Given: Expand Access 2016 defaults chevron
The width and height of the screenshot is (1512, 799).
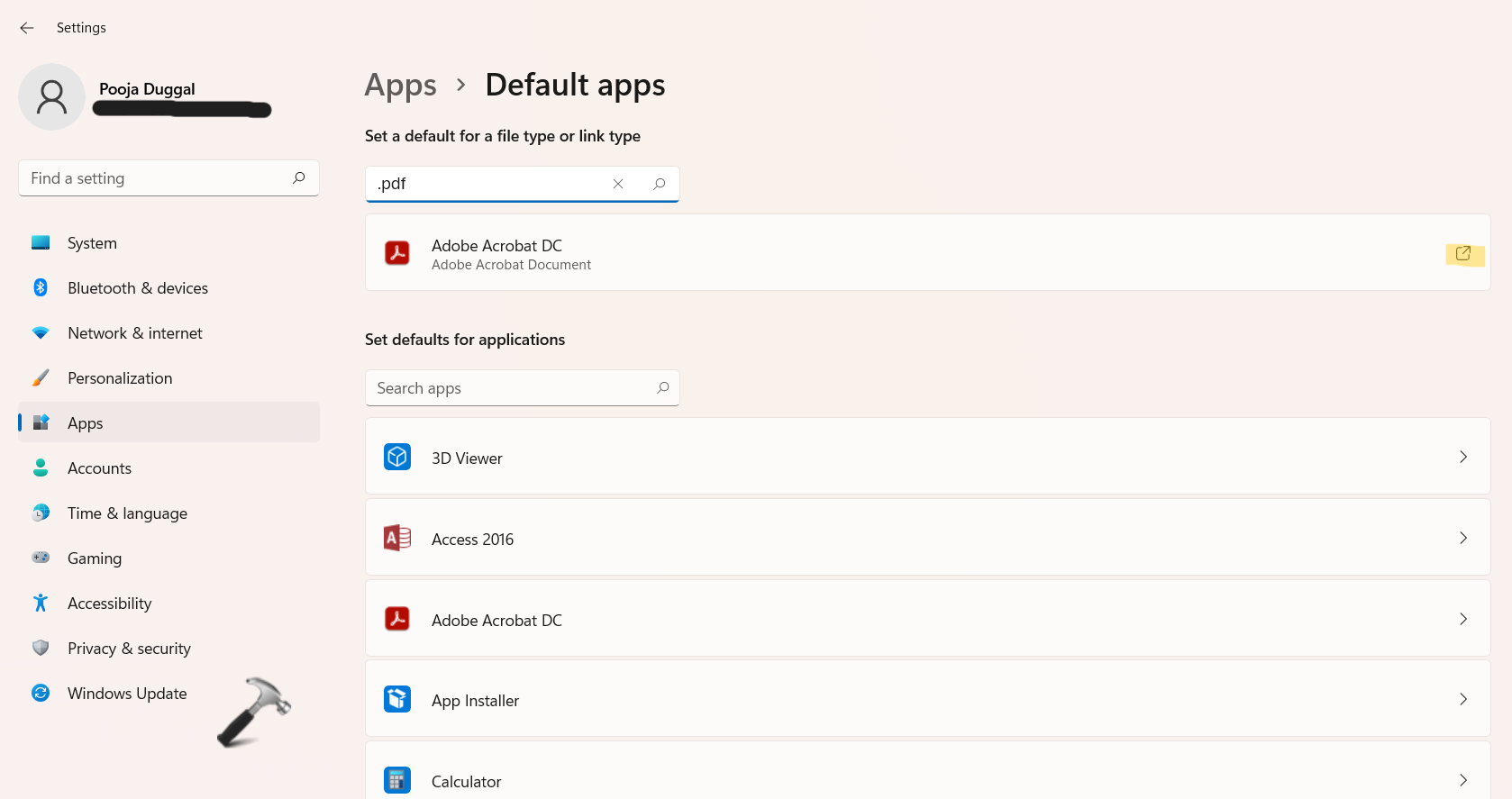Looking at the screenshot, I should 1462,539.
